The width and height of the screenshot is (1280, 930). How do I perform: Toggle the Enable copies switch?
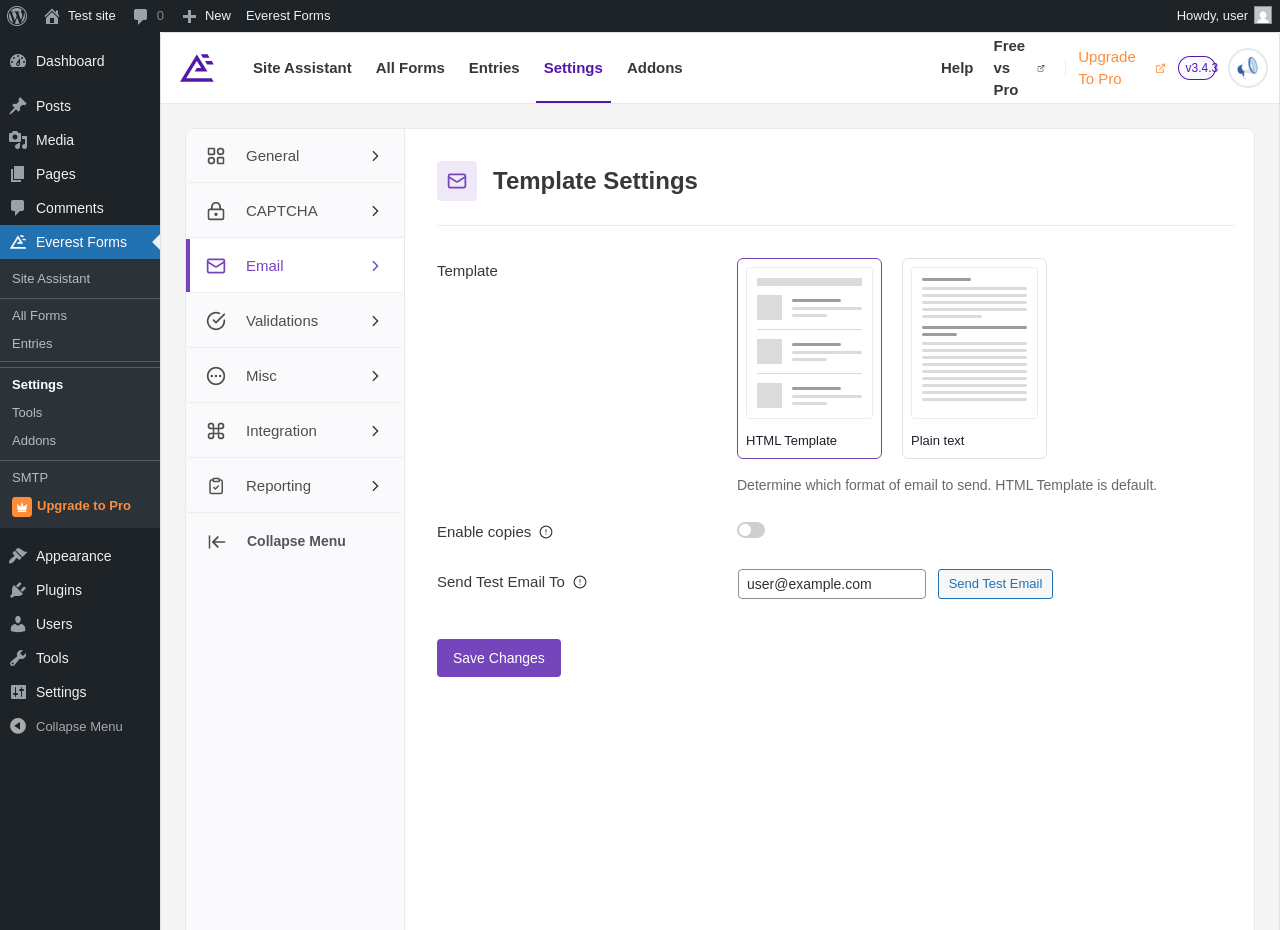(751, 530)
